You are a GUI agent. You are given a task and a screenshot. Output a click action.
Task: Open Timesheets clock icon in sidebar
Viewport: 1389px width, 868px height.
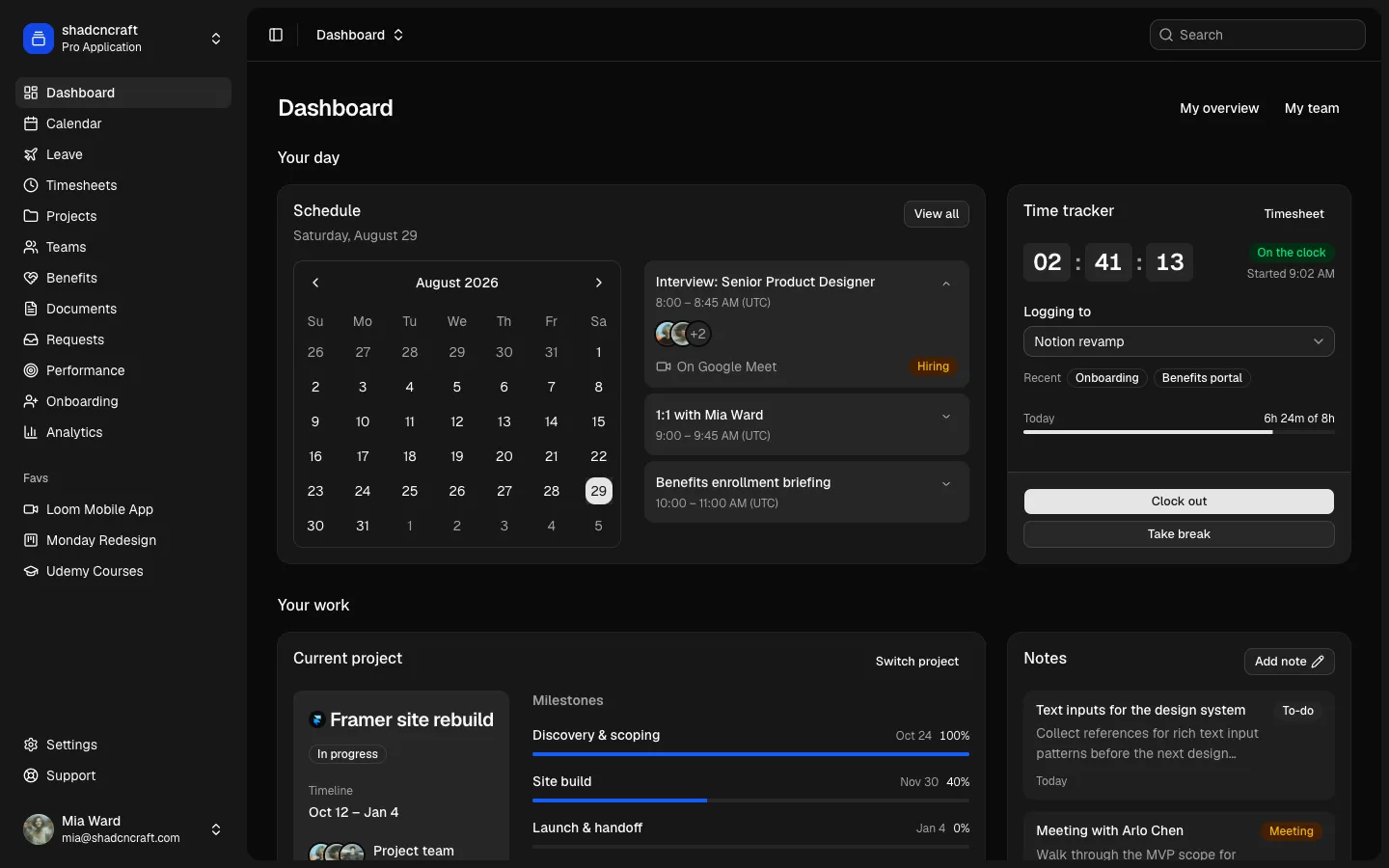click(x=31, y=185)
